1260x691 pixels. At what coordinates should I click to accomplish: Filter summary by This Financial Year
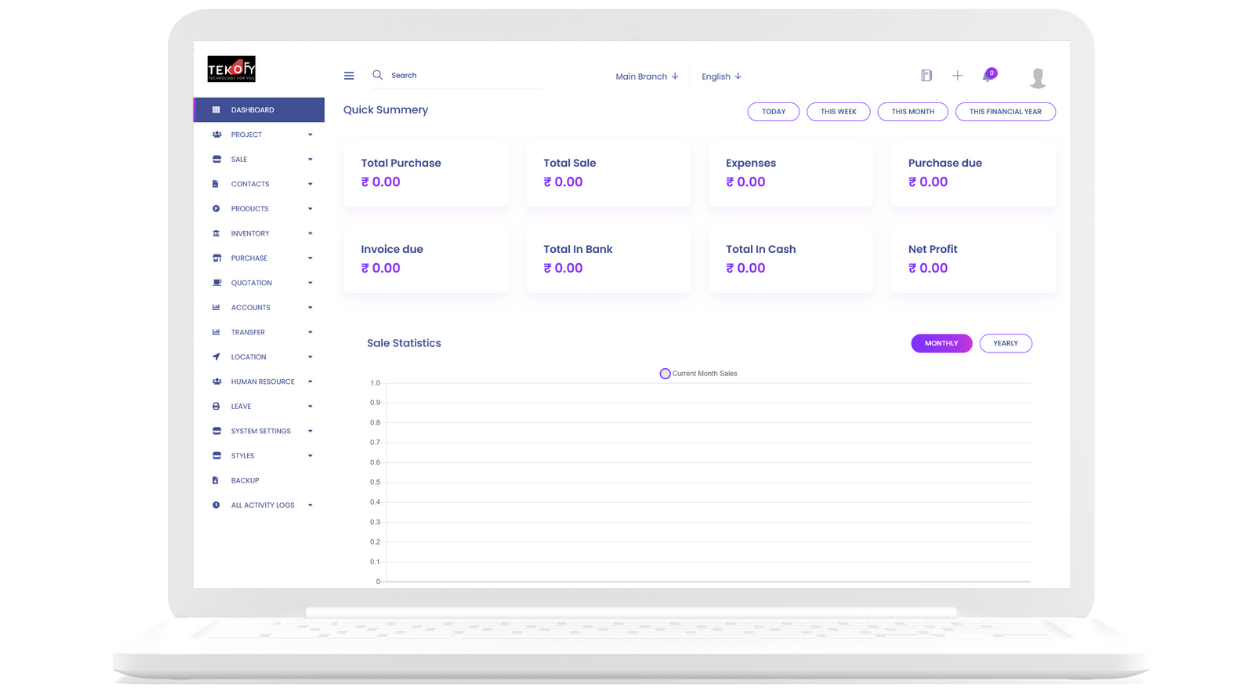pos(1005,112)
